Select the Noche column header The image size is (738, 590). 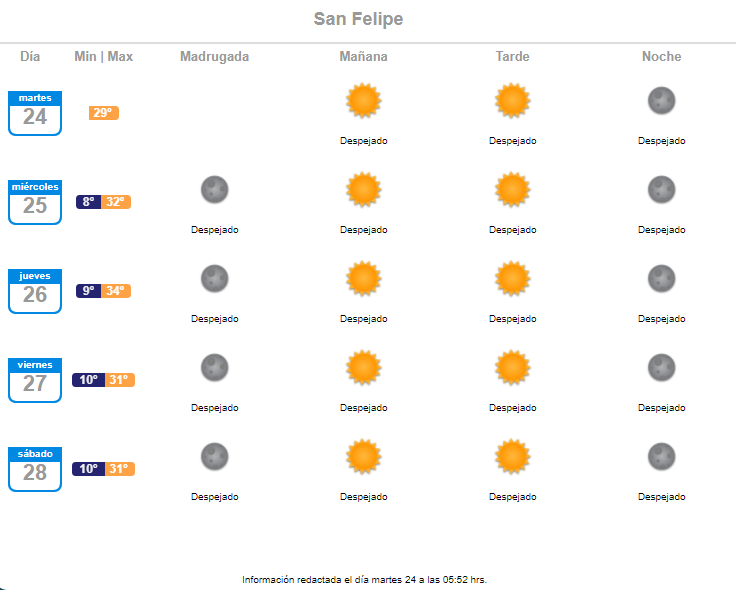pos(661,56)
